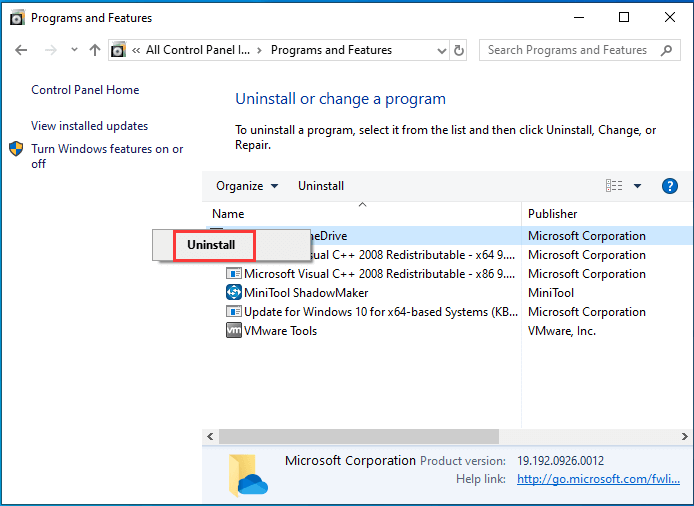
Task: Click the Visual C++ 2008 x86 program icon
Action: [234, 274]
